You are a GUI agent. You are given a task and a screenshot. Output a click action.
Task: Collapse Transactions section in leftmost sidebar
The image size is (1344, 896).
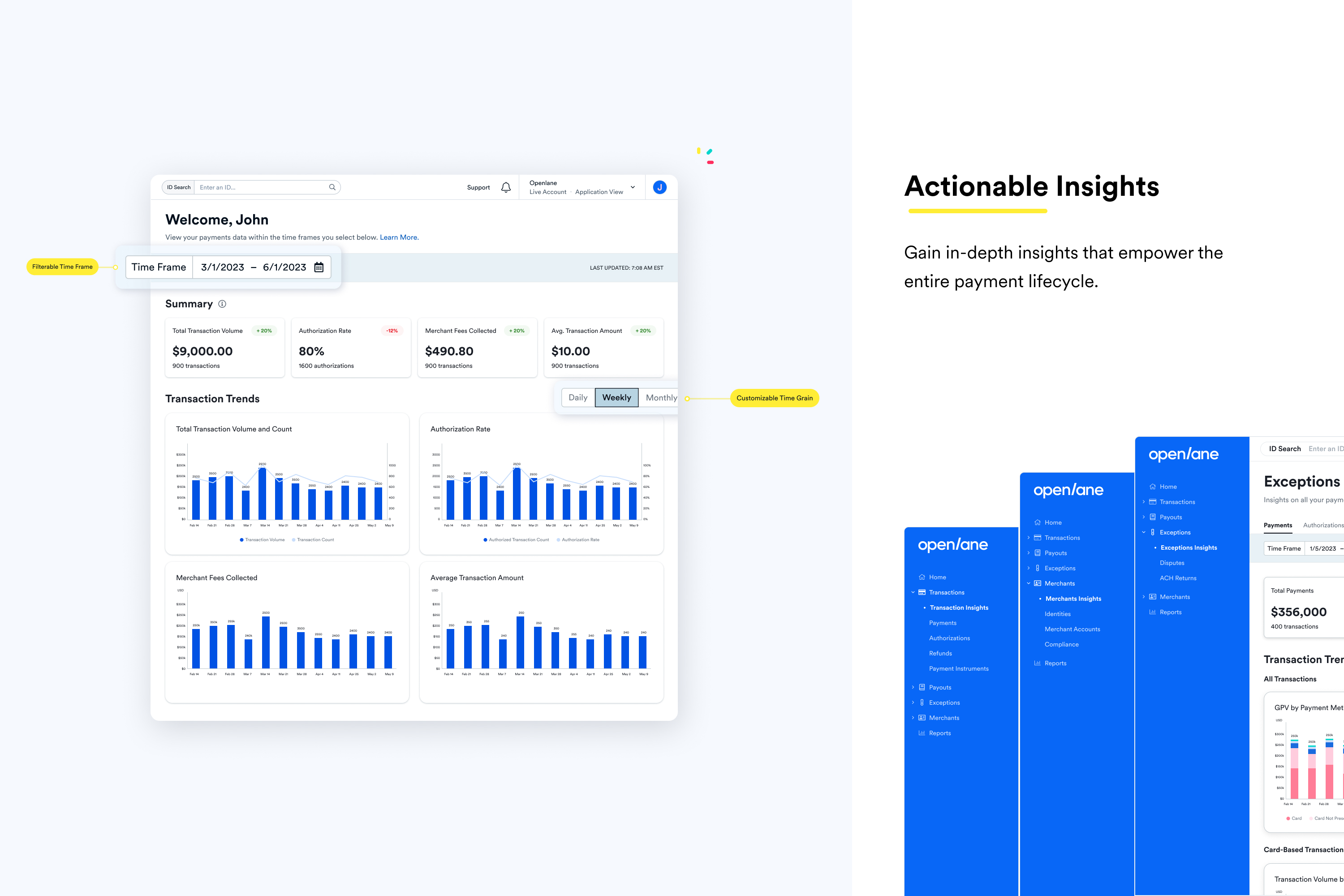pos(913,593)
